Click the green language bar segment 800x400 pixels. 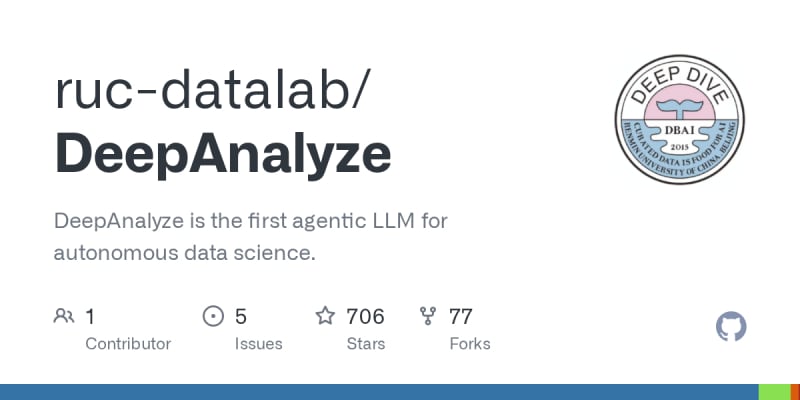coord(773,392)
